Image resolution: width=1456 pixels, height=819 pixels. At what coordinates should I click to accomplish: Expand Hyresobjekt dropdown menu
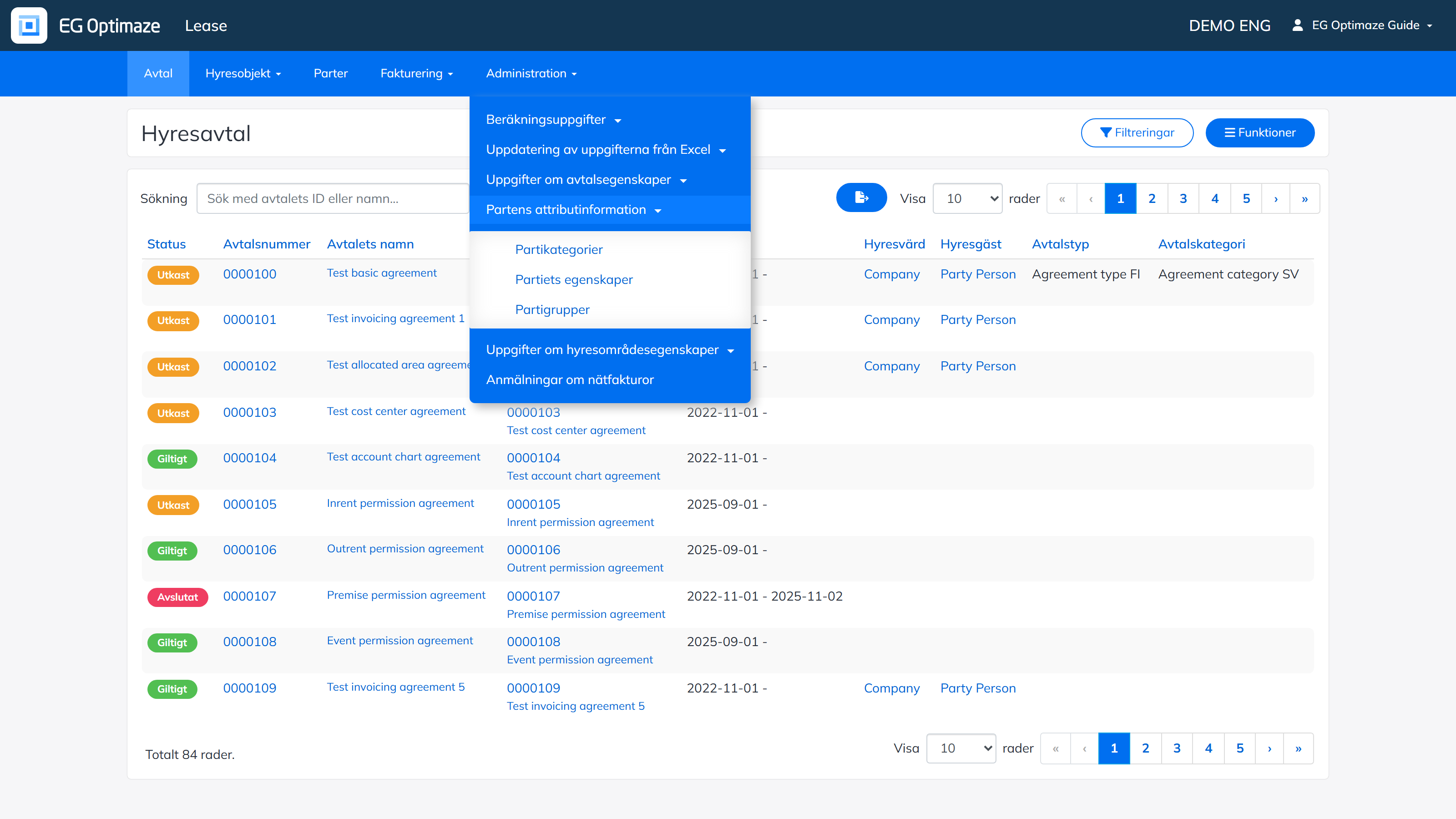243,73
